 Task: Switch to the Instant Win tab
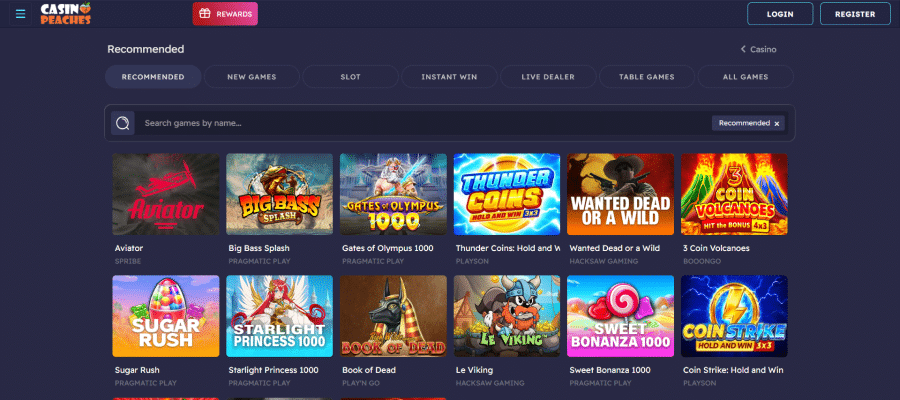click(x=449, y=76)
